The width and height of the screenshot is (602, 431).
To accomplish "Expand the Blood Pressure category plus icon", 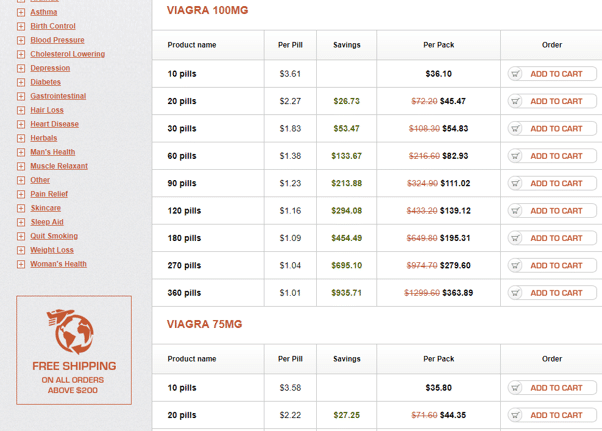I will 21,40.
